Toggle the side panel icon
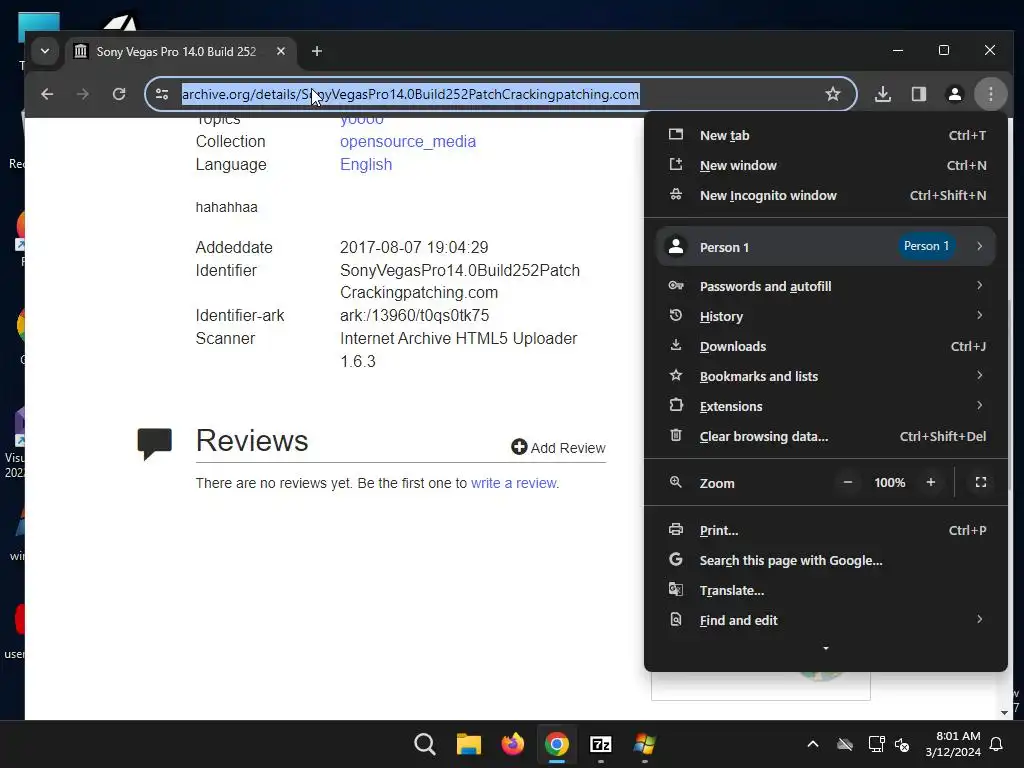The width and height of the screenshot is (1024, 768). coord(919,94)
